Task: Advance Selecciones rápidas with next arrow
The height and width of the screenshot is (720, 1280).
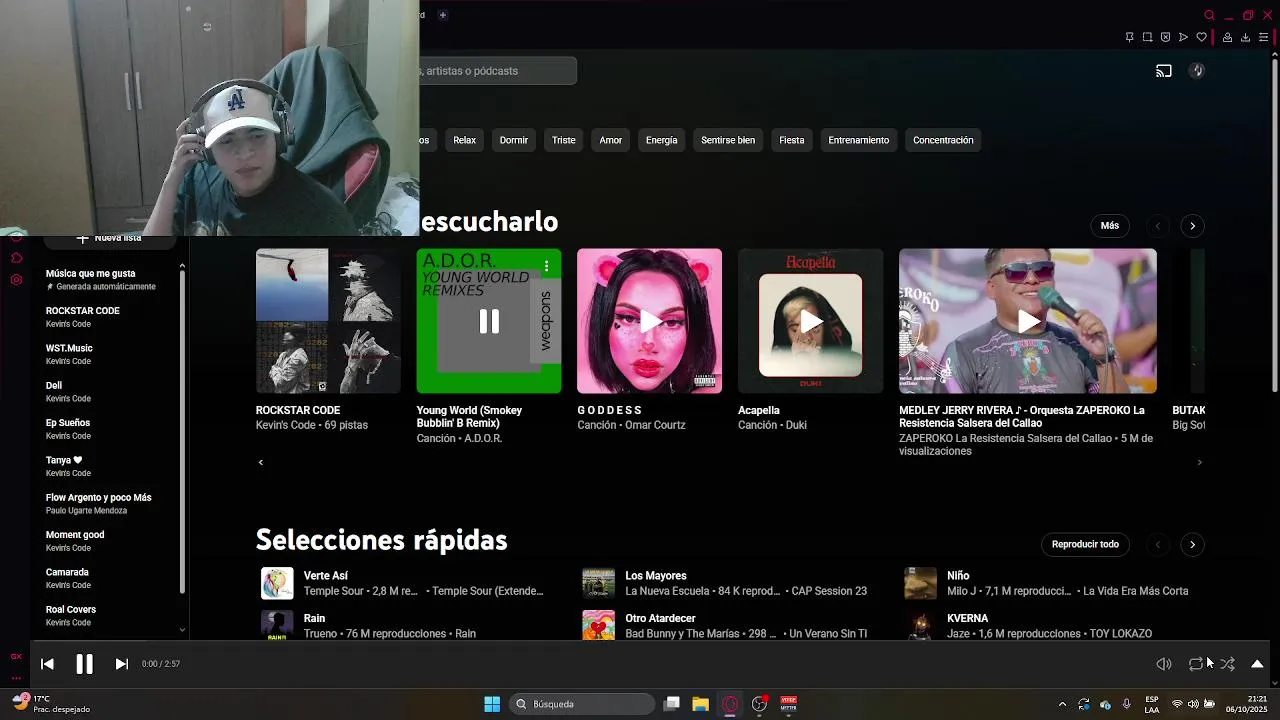Action: pos(1192,545)
